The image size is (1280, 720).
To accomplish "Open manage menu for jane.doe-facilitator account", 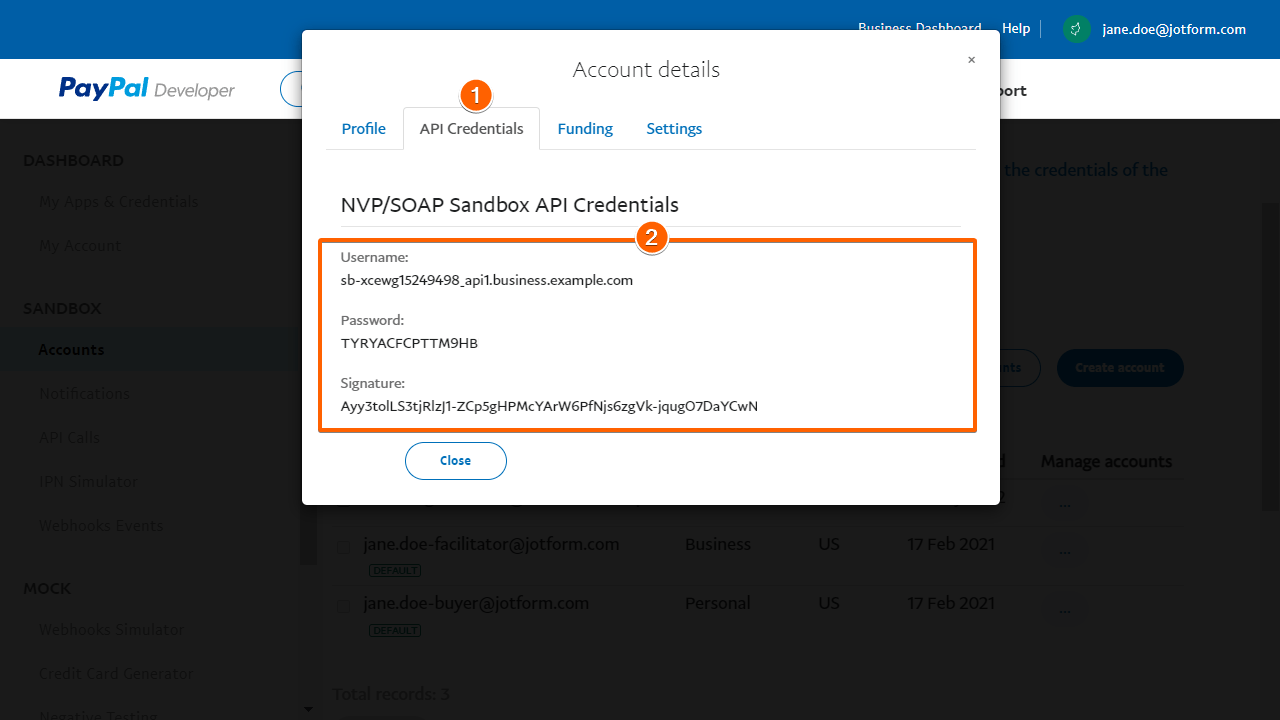I will [1065, 550].
